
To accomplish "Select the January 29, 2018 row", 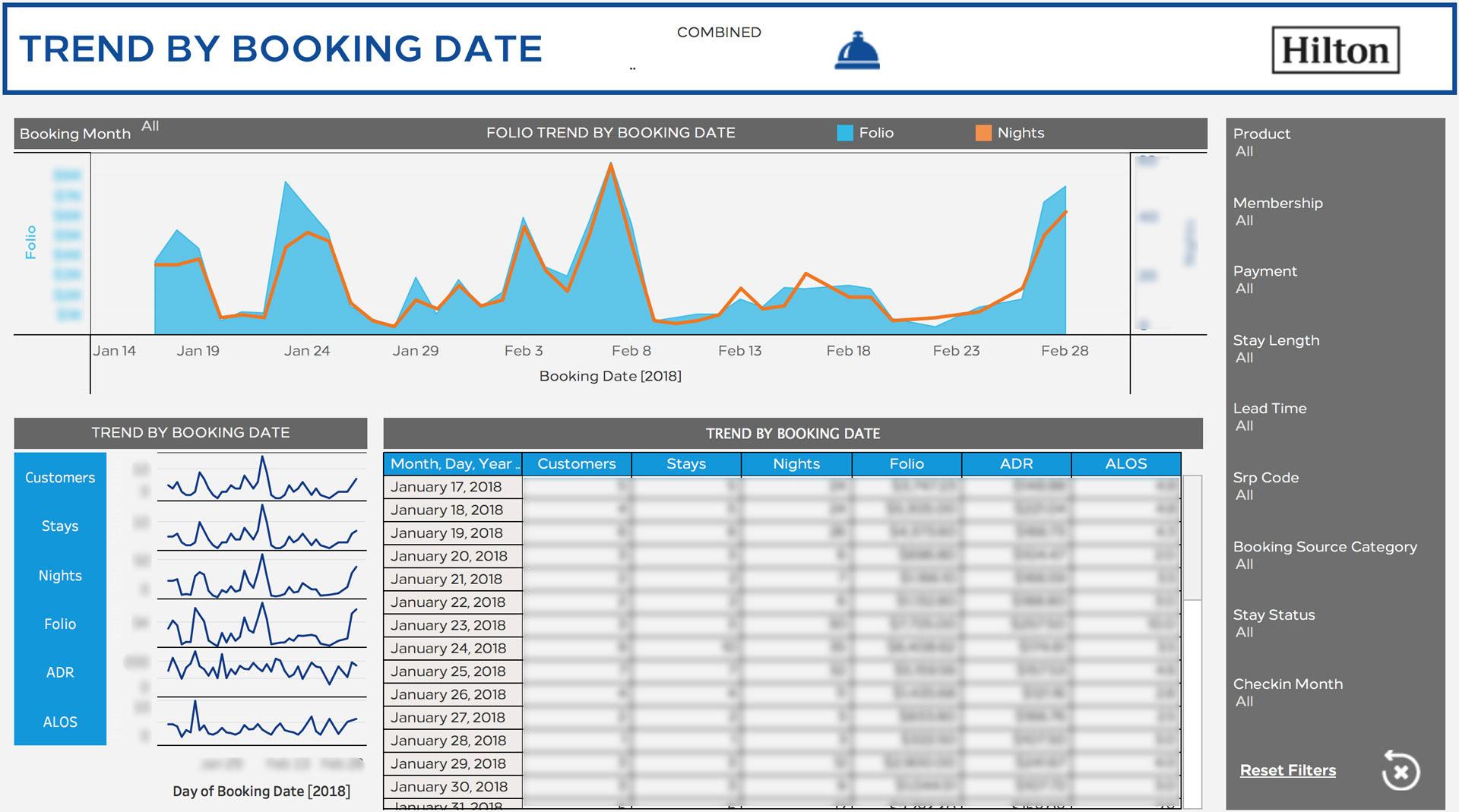I will pyautogui.click(x=782, y=764).
